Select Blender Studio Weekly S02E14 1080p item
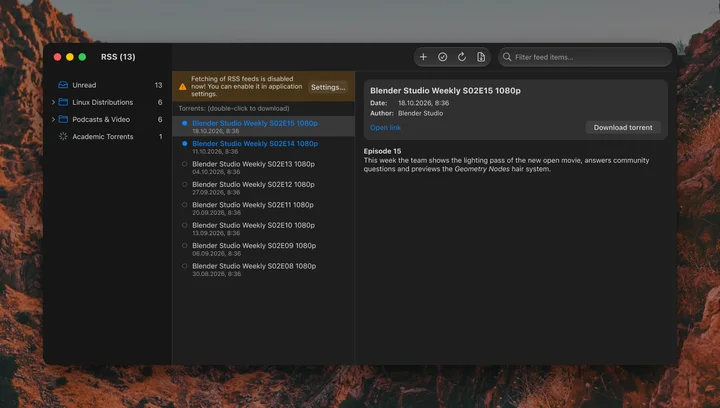 264,147
